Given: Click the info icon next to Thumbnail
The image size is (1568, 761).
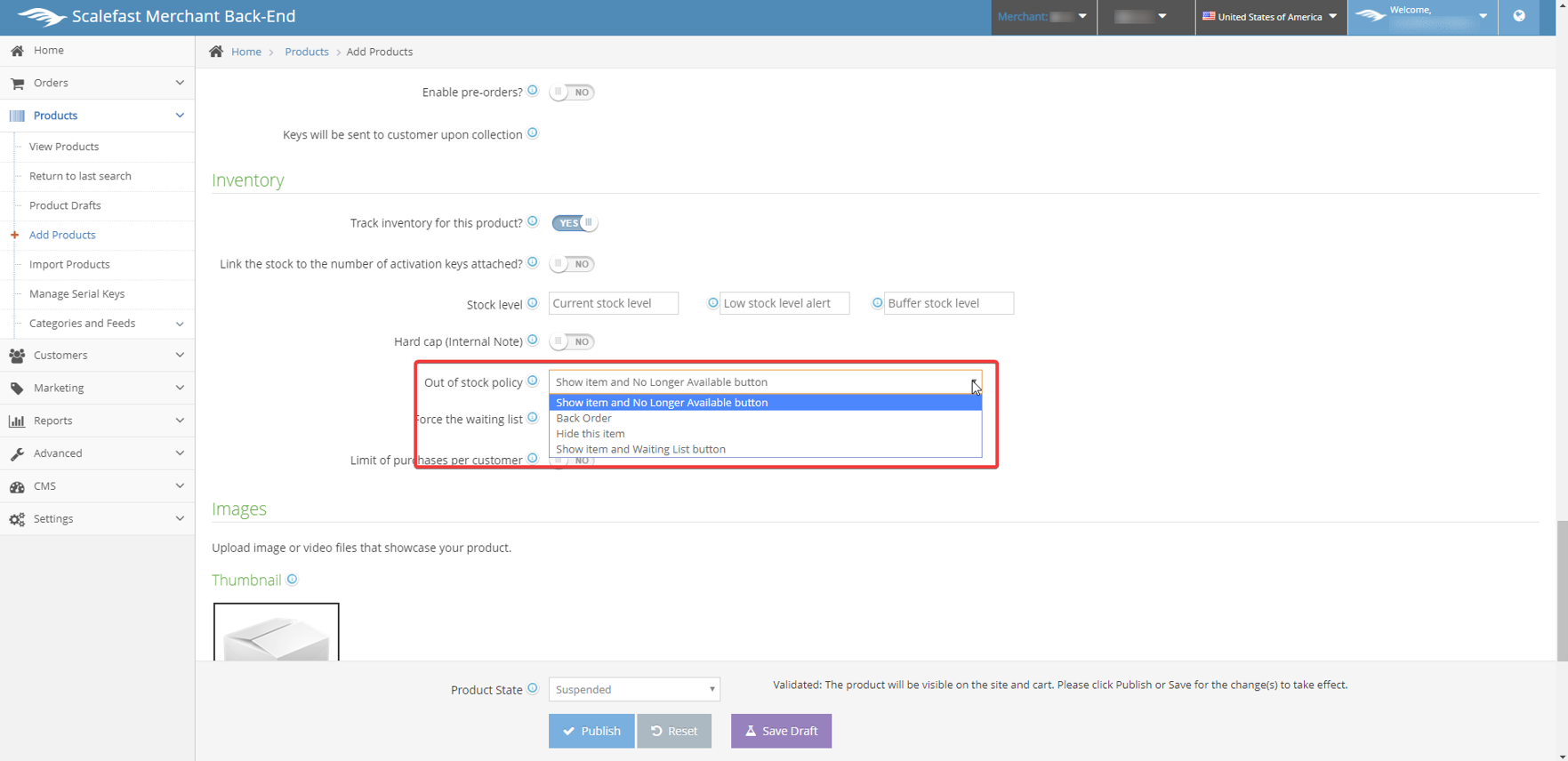Looking at the screenshot, I should point(292,580).
